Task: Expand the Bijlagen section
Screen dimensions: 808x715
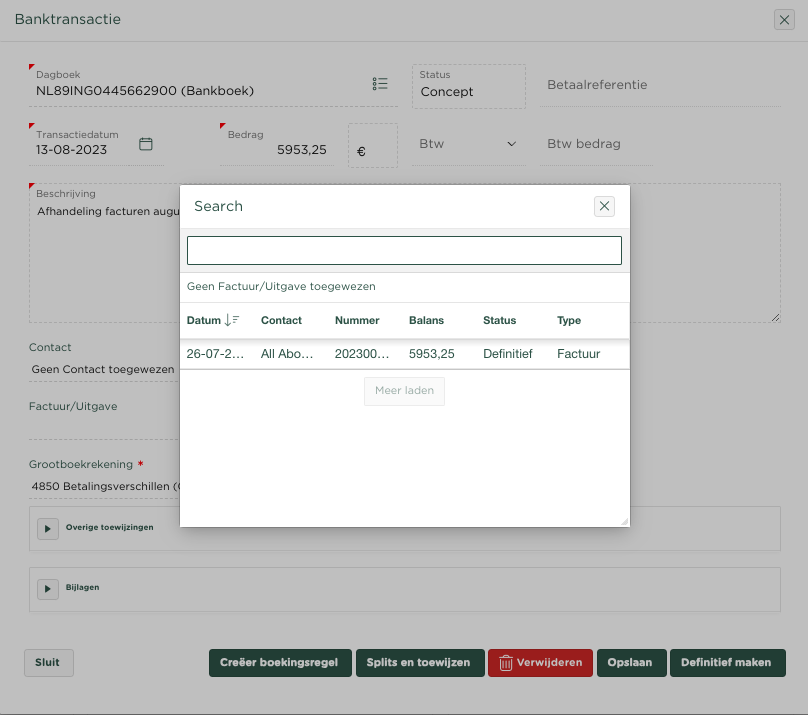Action: [48, 589]
